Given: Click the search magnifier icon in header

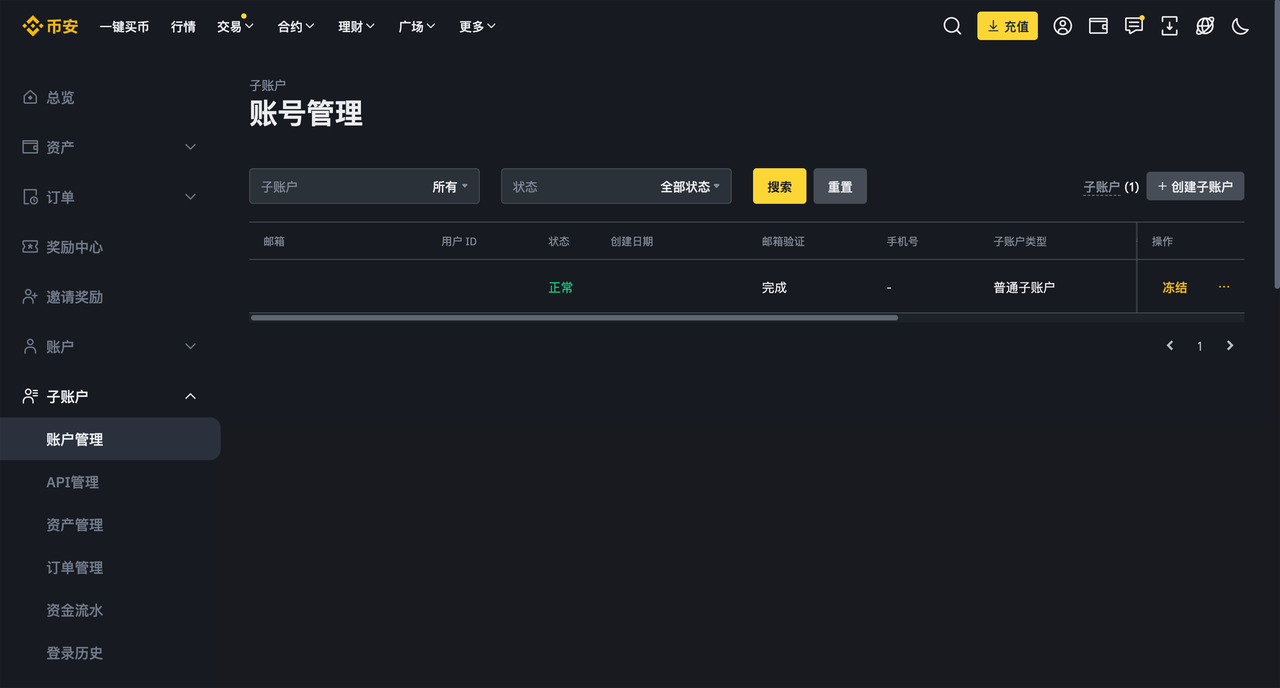Looking at the screenshot, I should pos(952,26).
